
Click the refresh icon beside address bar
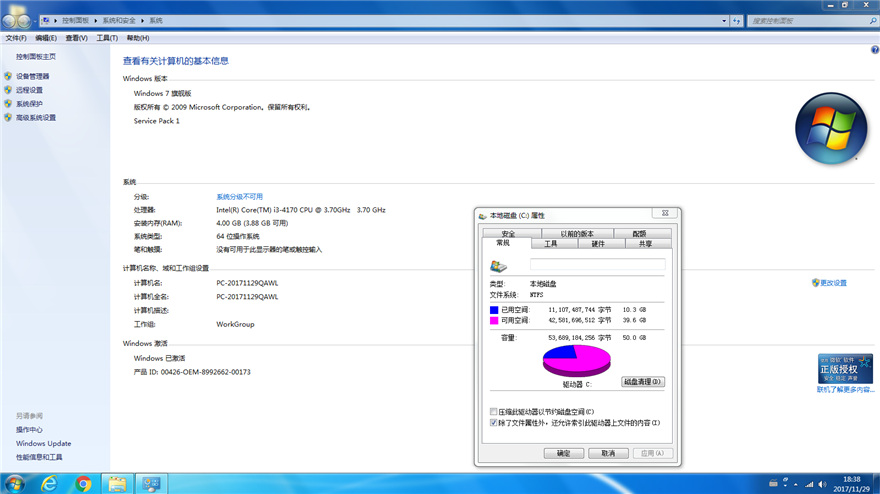(737, 21)
